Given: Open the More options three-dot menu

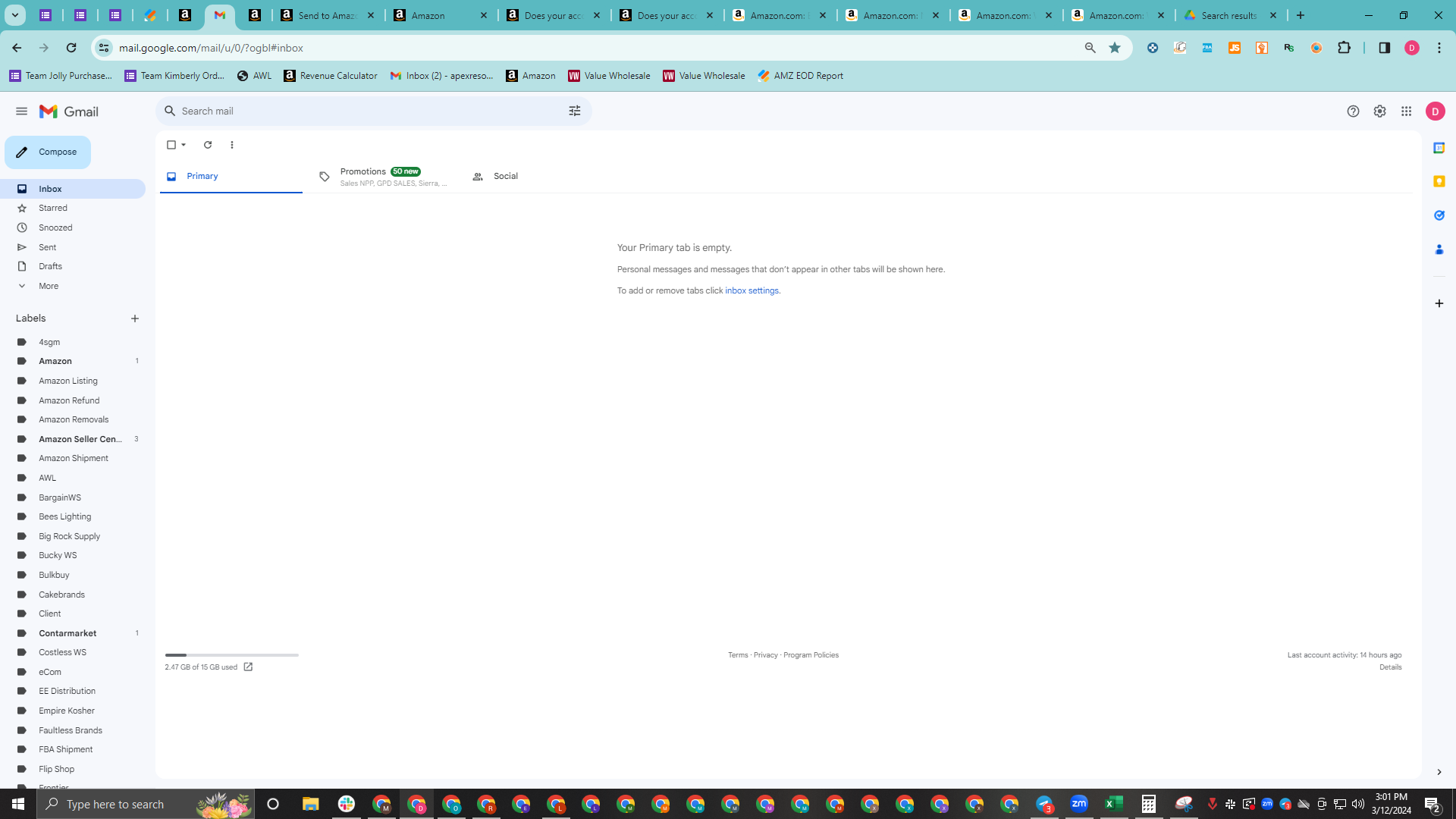Looking at the screenshot, I should click(232, 145).
